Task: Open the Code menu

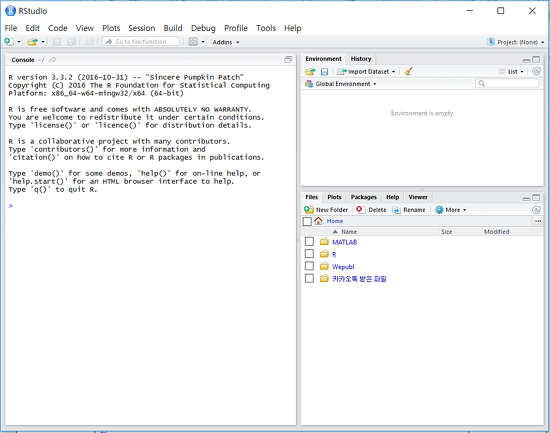Action: pos(58,28)
